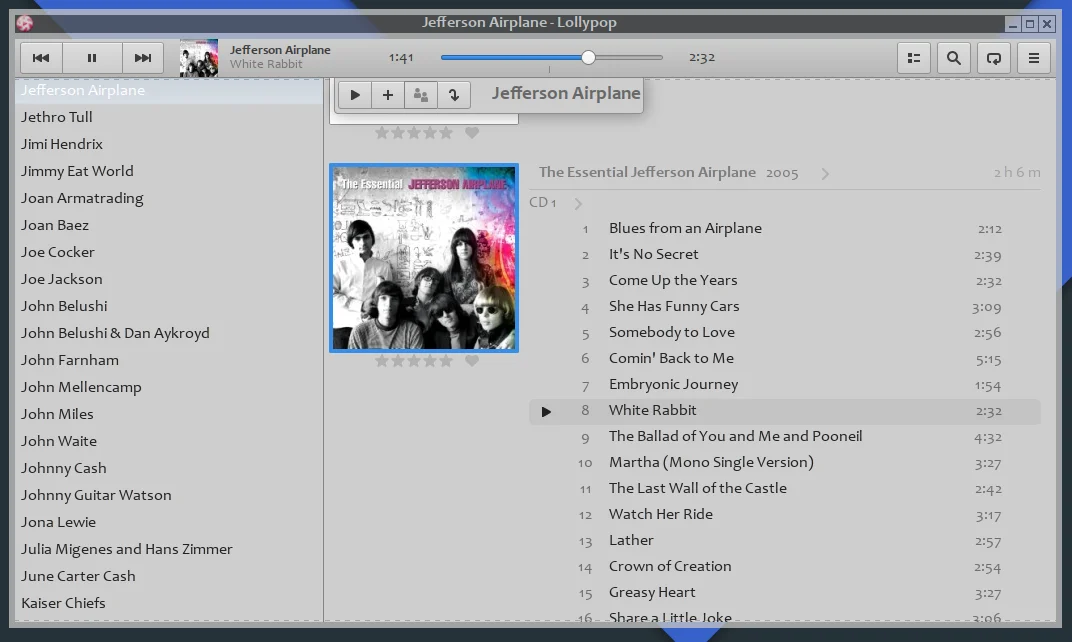
Task: Seek using the playback progress slider
Action: pyautogui.click(x=552, y=57)
